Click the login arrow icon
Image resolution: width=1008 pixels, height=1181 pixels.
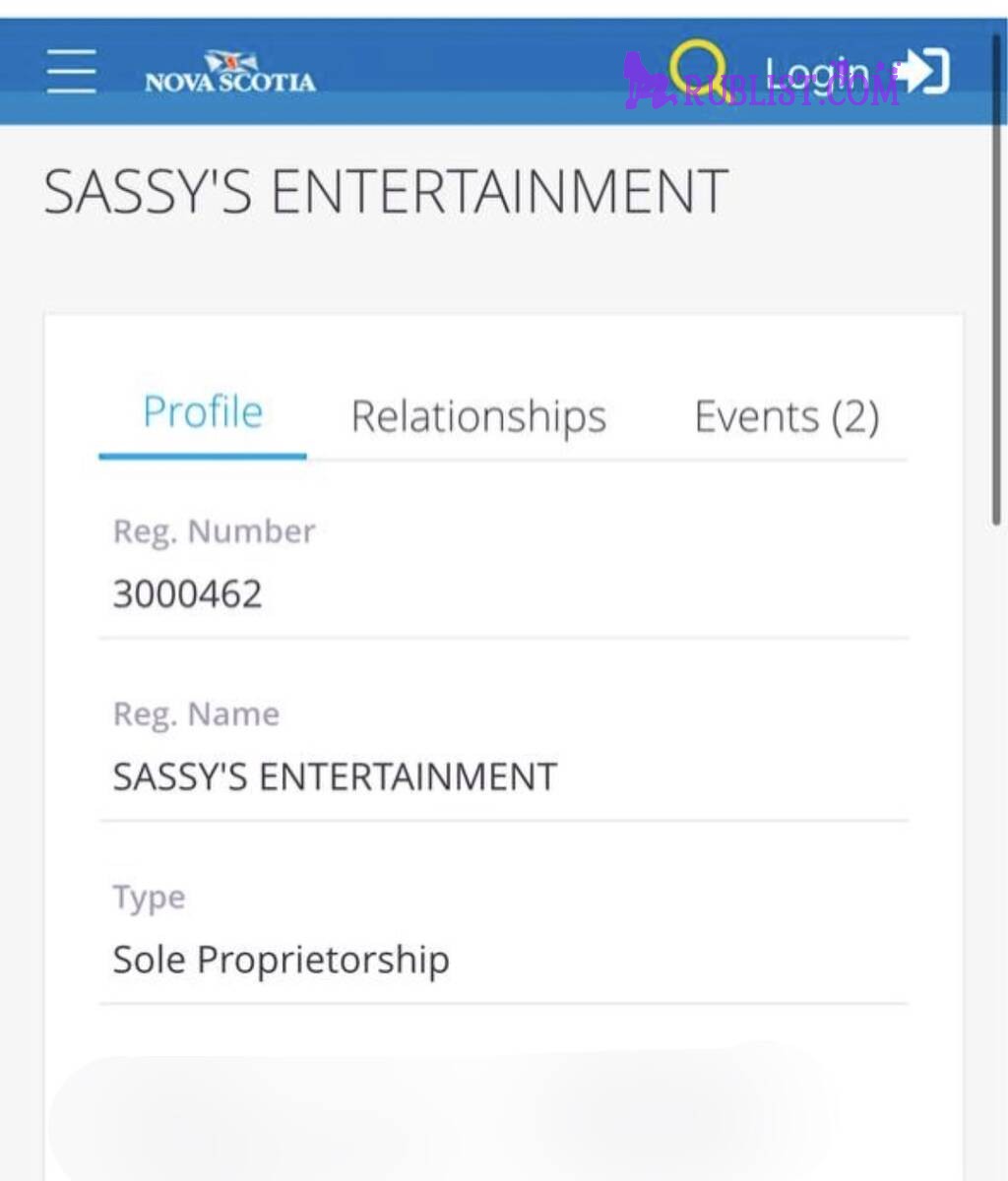925,71
